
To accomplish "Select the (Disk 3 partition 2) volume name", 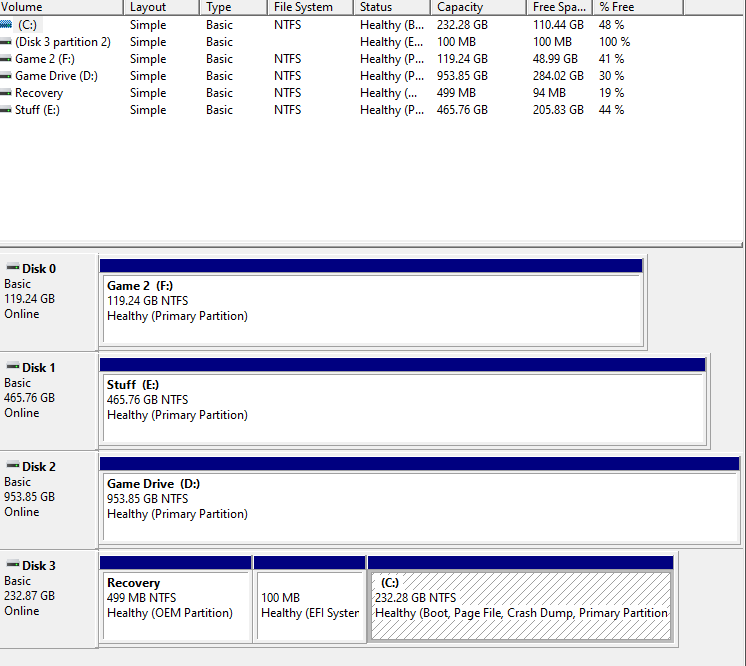I will (63, 42).
